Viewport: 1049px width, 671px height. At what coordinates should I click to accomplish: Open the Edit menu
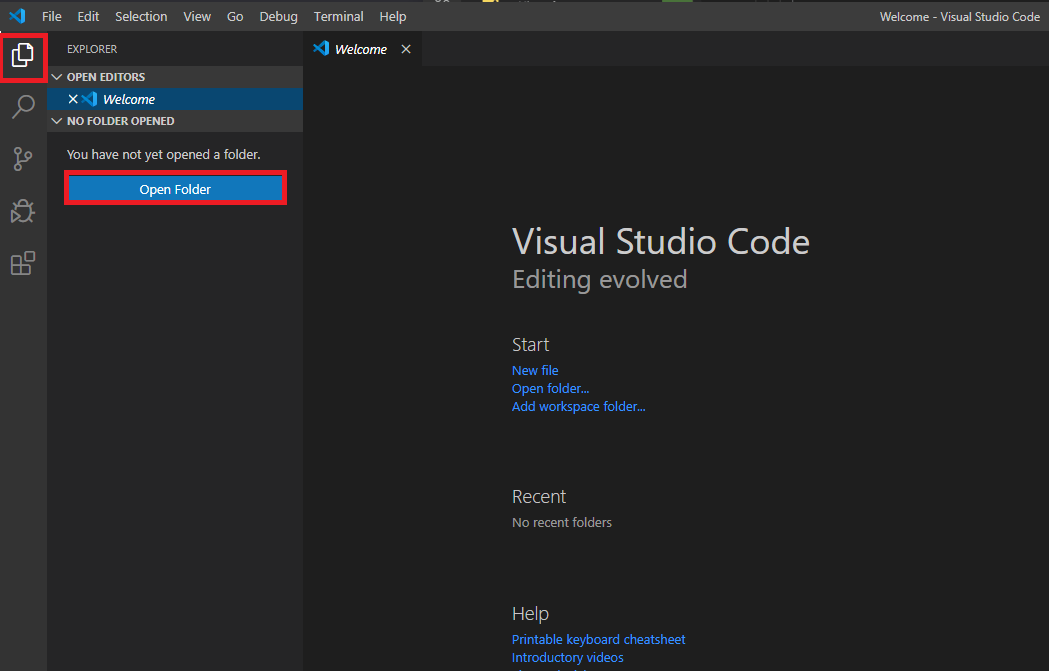88,17
